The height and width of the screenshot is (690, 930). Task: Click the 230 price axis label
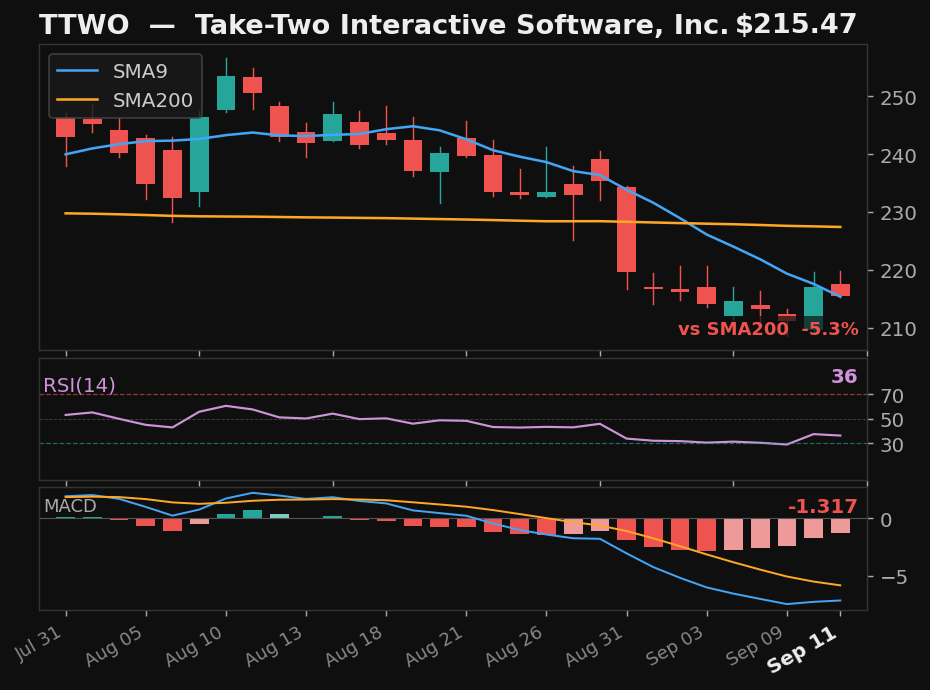(x=898, y=213)
